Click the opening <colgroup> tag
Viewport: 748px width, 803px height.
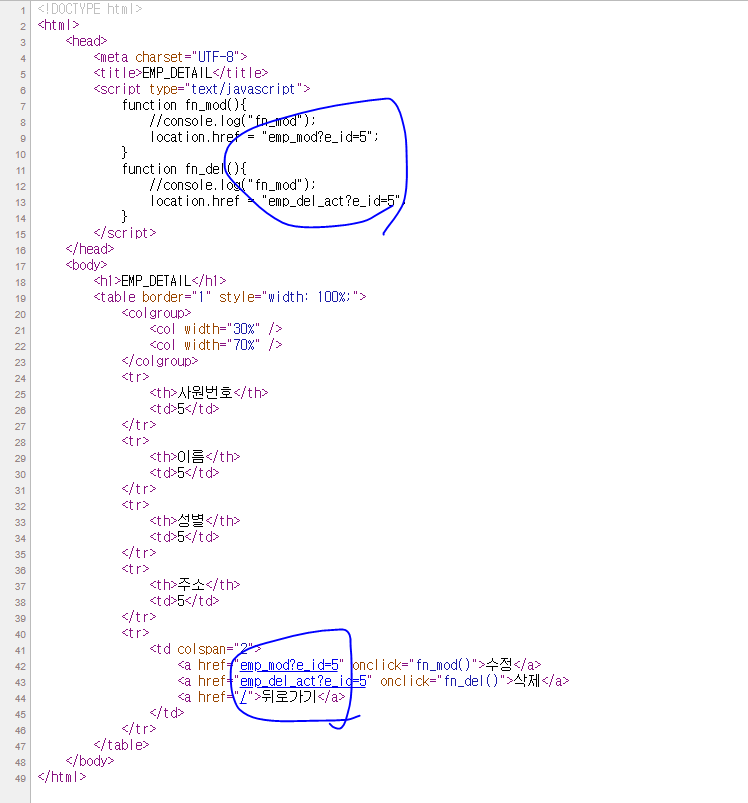(156, 313)
